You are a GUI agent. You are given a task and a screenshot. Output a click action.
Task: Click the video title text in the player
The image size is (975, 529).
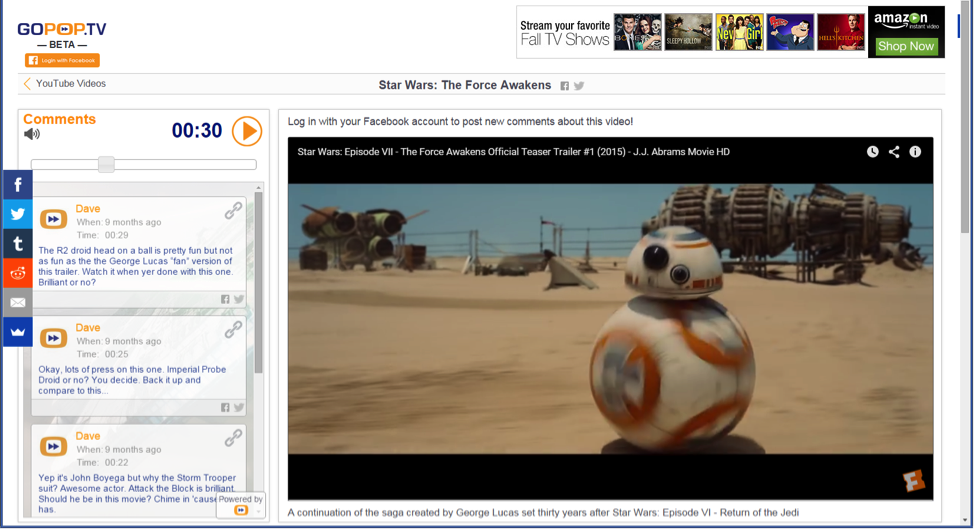pyautogui.click(x=514, y=152)
